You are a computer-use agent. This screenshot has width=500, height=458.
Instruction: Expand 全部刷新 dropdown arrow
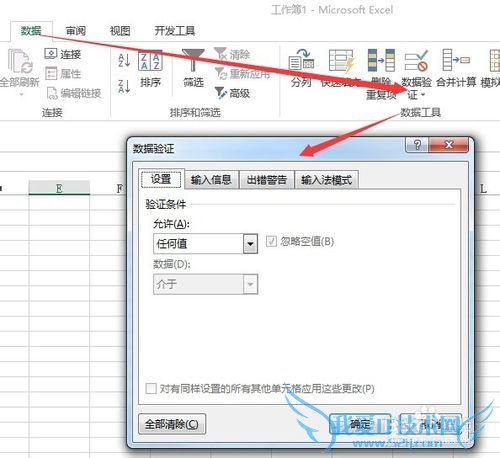[21, 95]
